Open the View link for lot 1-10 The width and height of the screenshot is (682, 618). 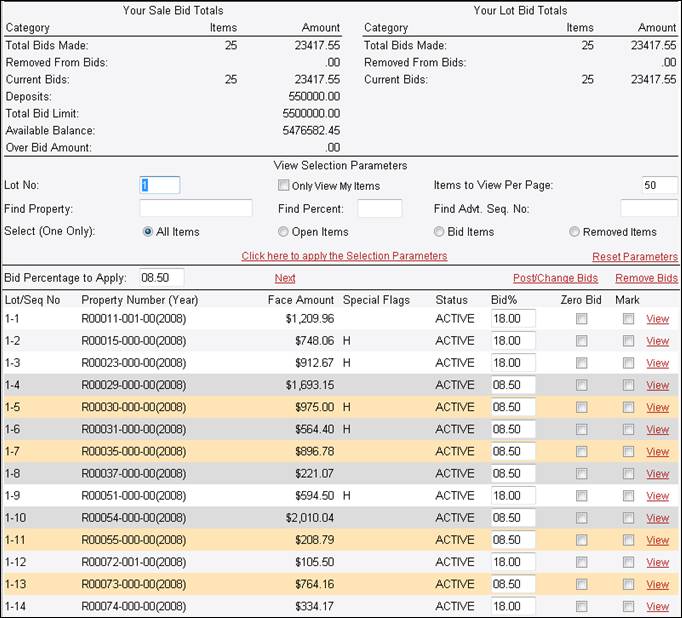pos(657,518)
